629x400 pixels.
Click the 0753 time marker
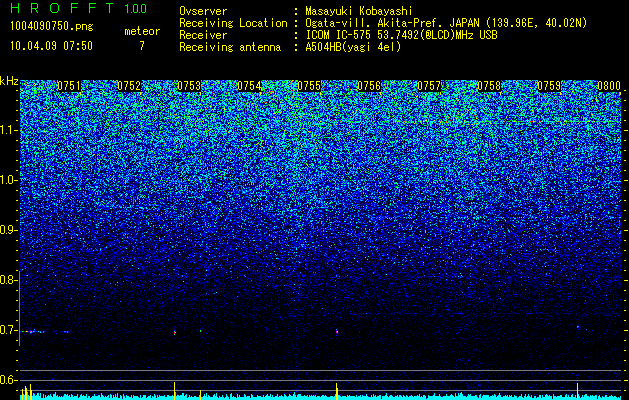pyautogui.click(x=189, y=86)
